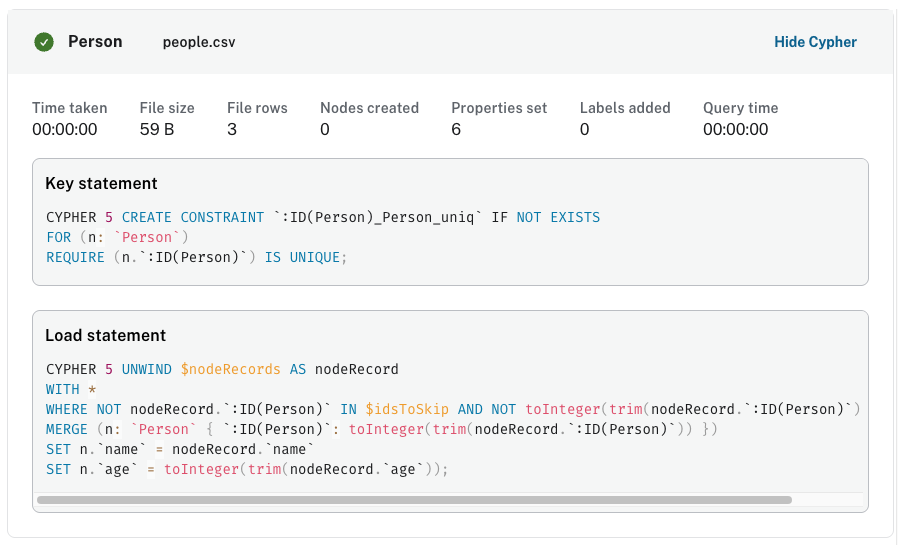
Task: Click the Key statement heading
Action: tap(101, 184)
